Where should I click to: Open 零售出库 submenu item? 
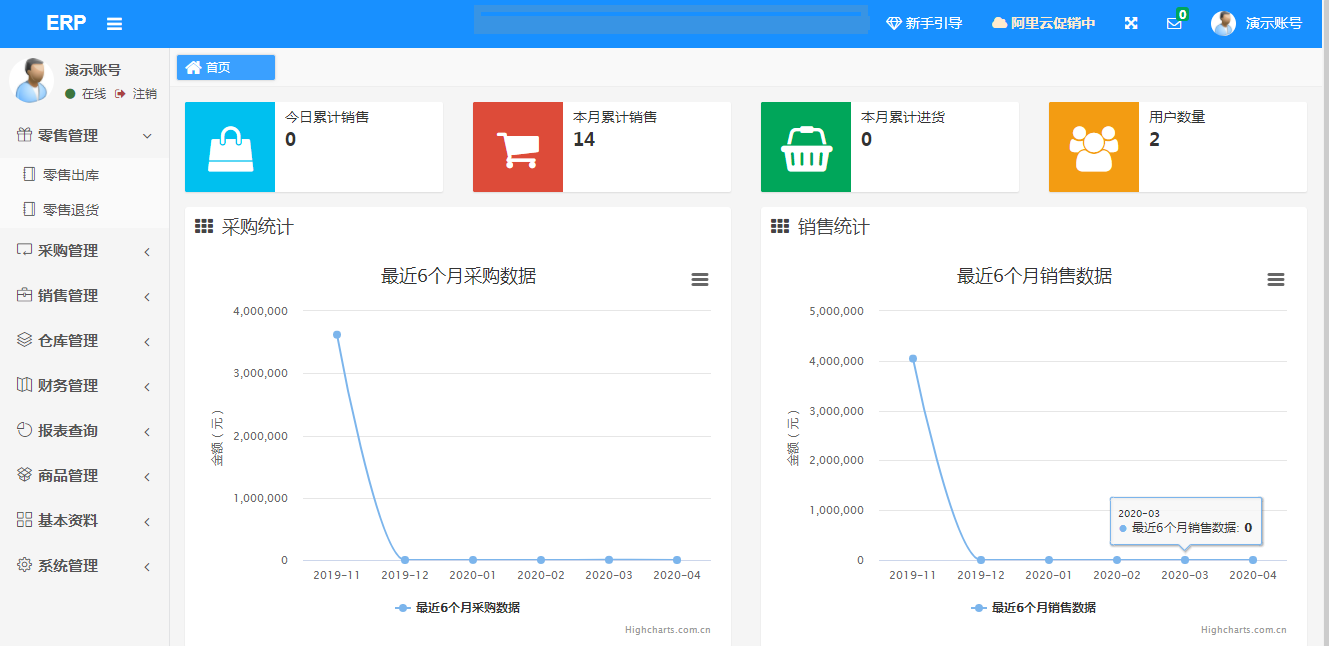(x=70, y=175)
